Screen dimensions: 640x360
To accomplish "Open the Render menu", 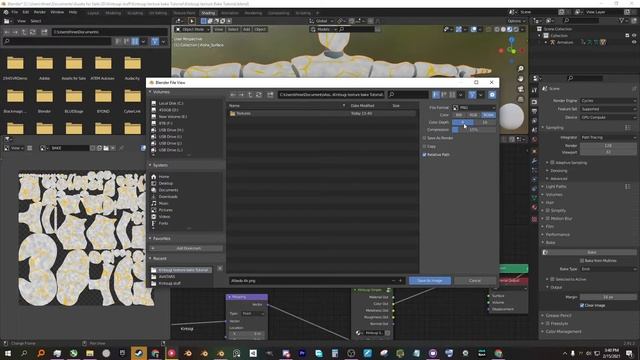I will 40,12.
